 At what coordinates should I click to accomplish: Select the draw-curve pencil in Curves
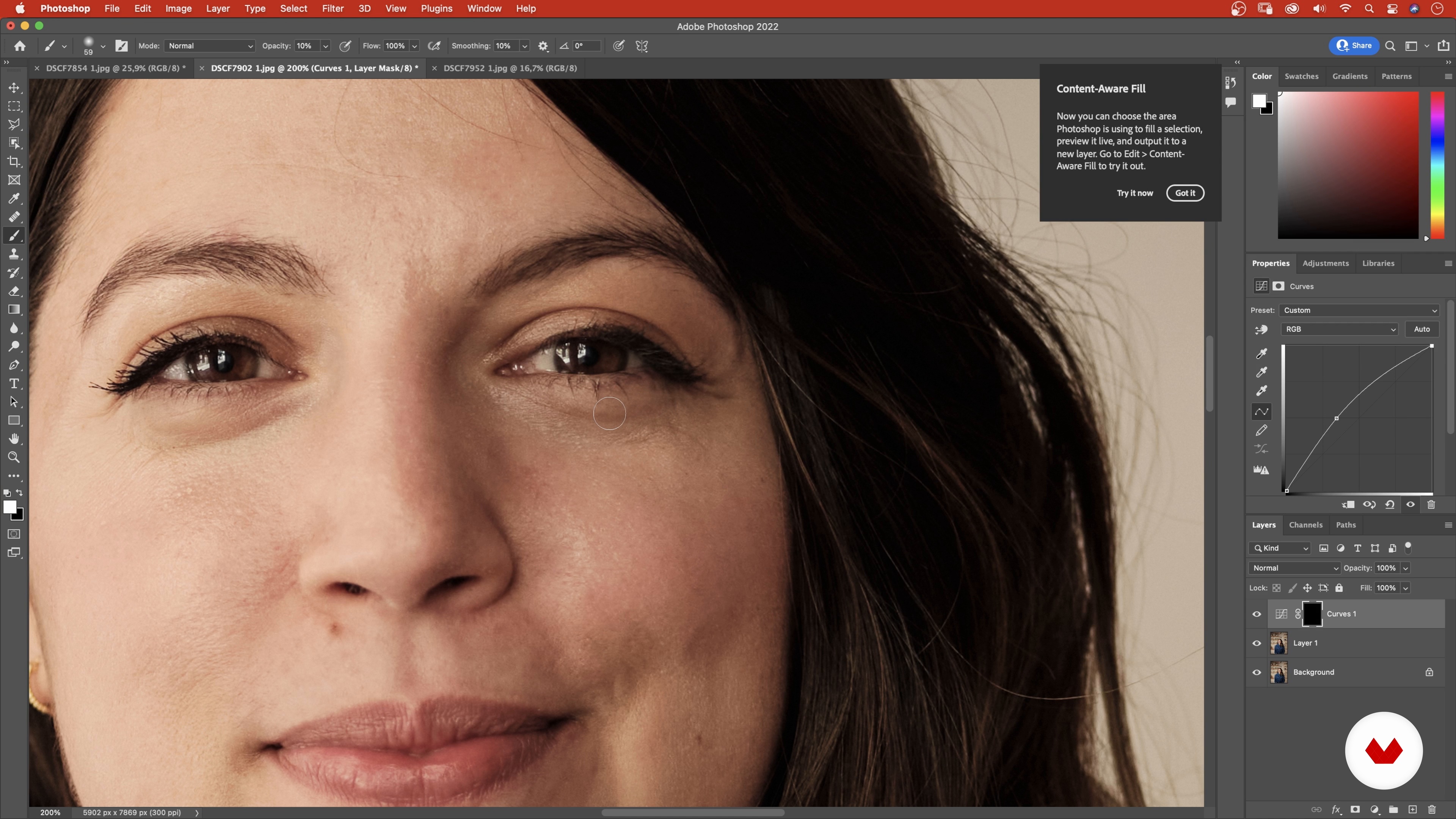(1261, 431)
